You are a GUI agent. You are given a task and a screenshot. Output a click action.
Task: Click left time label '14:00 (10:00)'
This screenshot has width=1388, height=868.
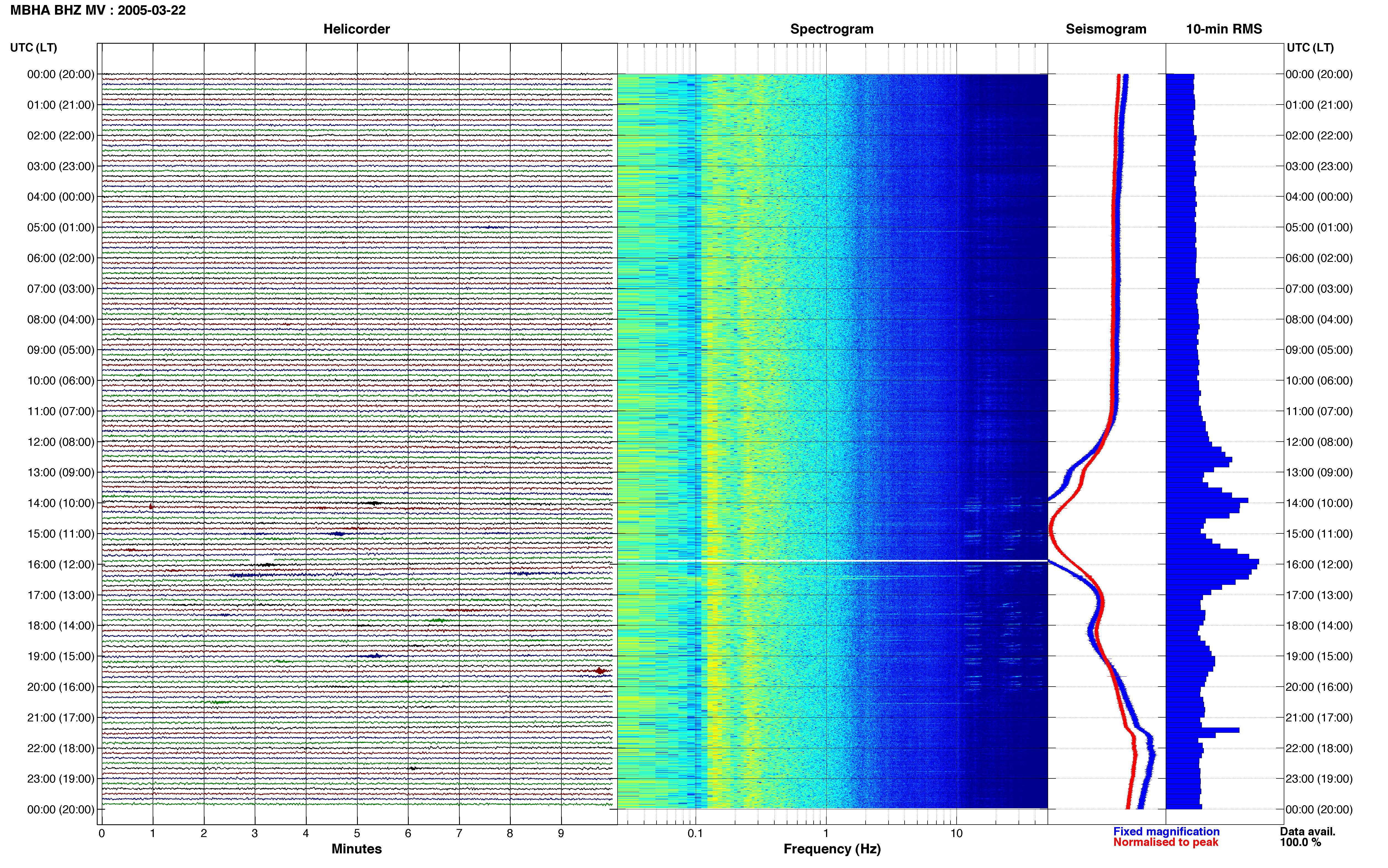61,504
